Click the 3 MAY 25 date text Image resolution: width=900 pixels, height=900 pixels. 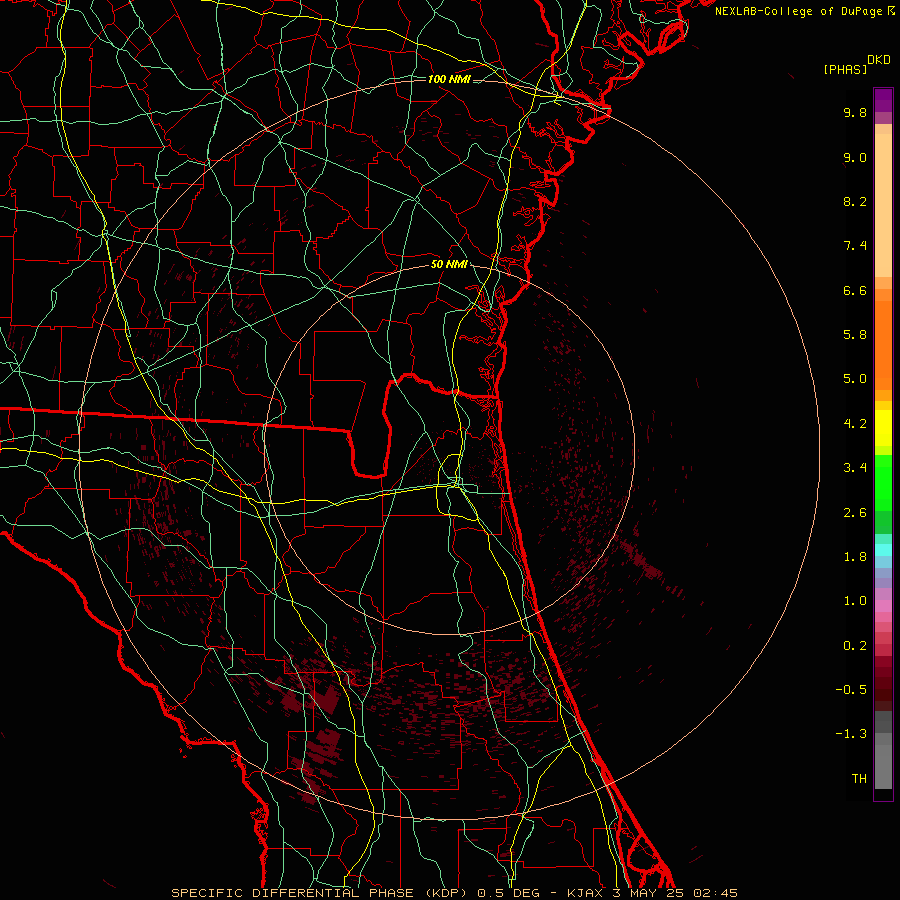click(647, 893)
